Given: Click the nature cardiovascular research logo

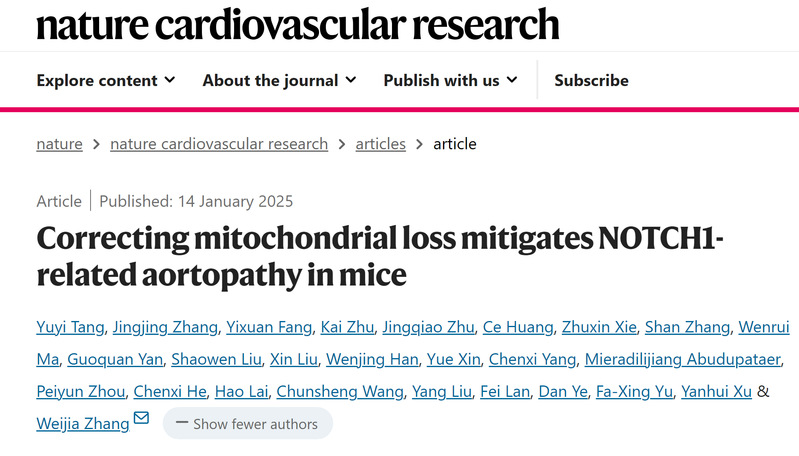Looking at the screenshot, I should coord(297,24).
